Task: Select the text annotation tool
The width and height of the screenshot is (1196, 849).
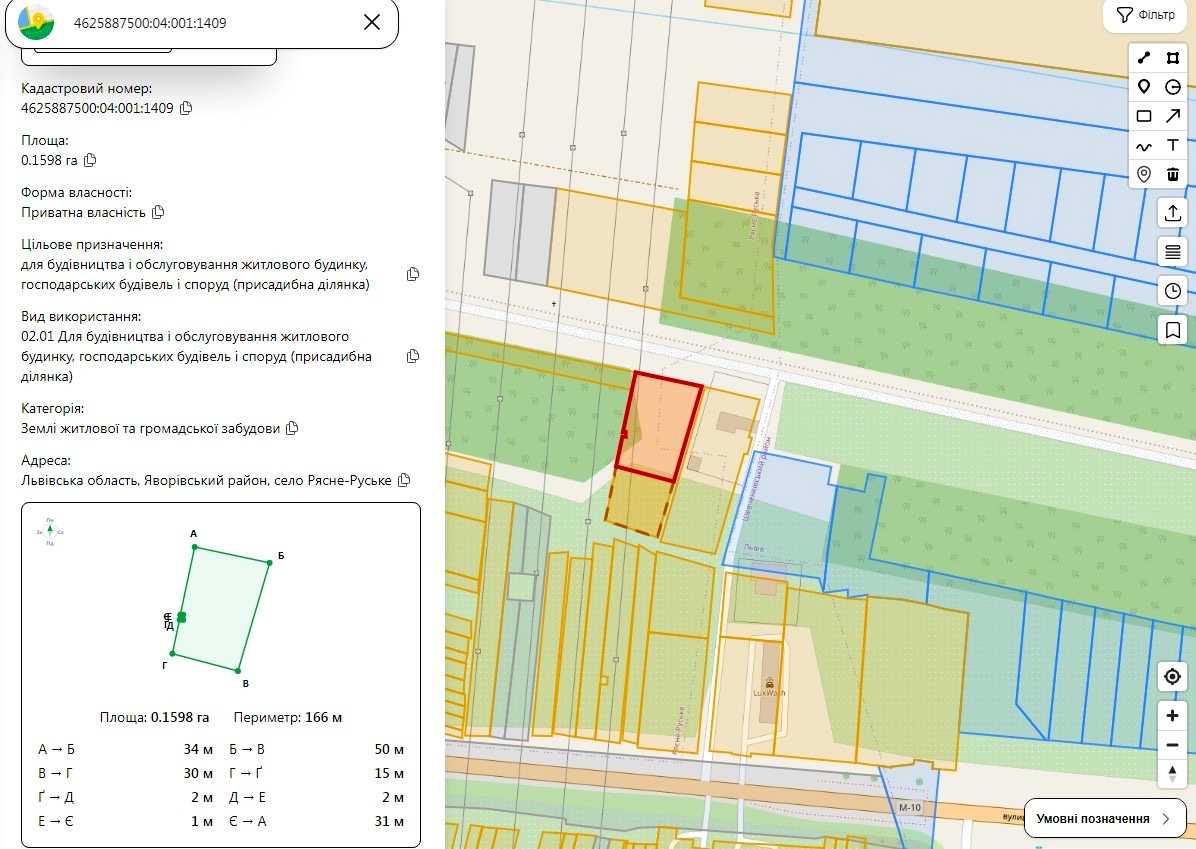Action: coord(1173,146)
